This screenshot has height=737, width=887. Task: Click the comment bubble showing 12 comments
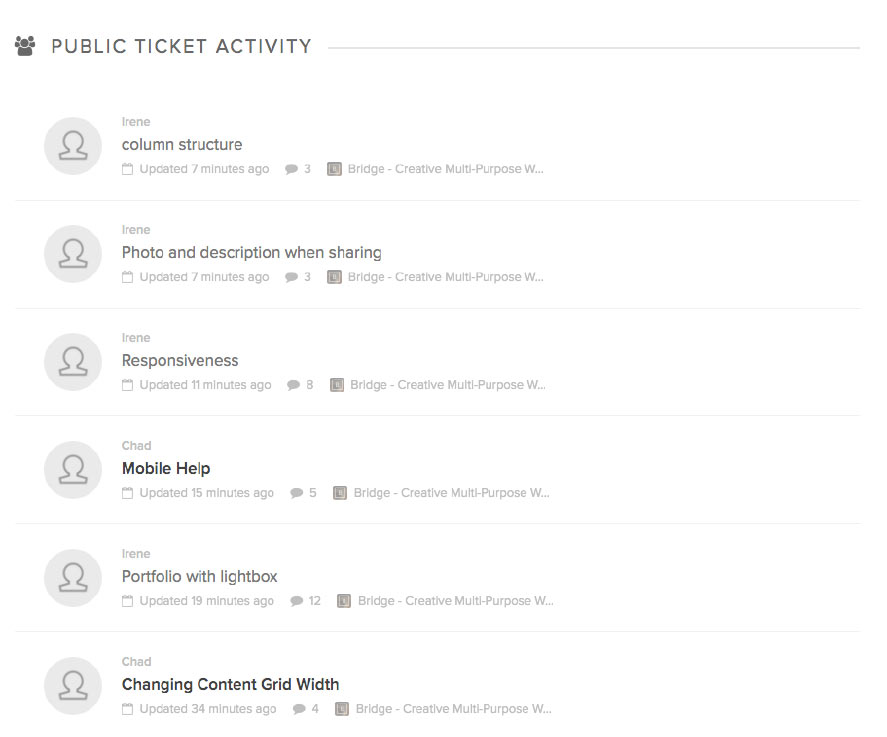(x=296, y=601)
